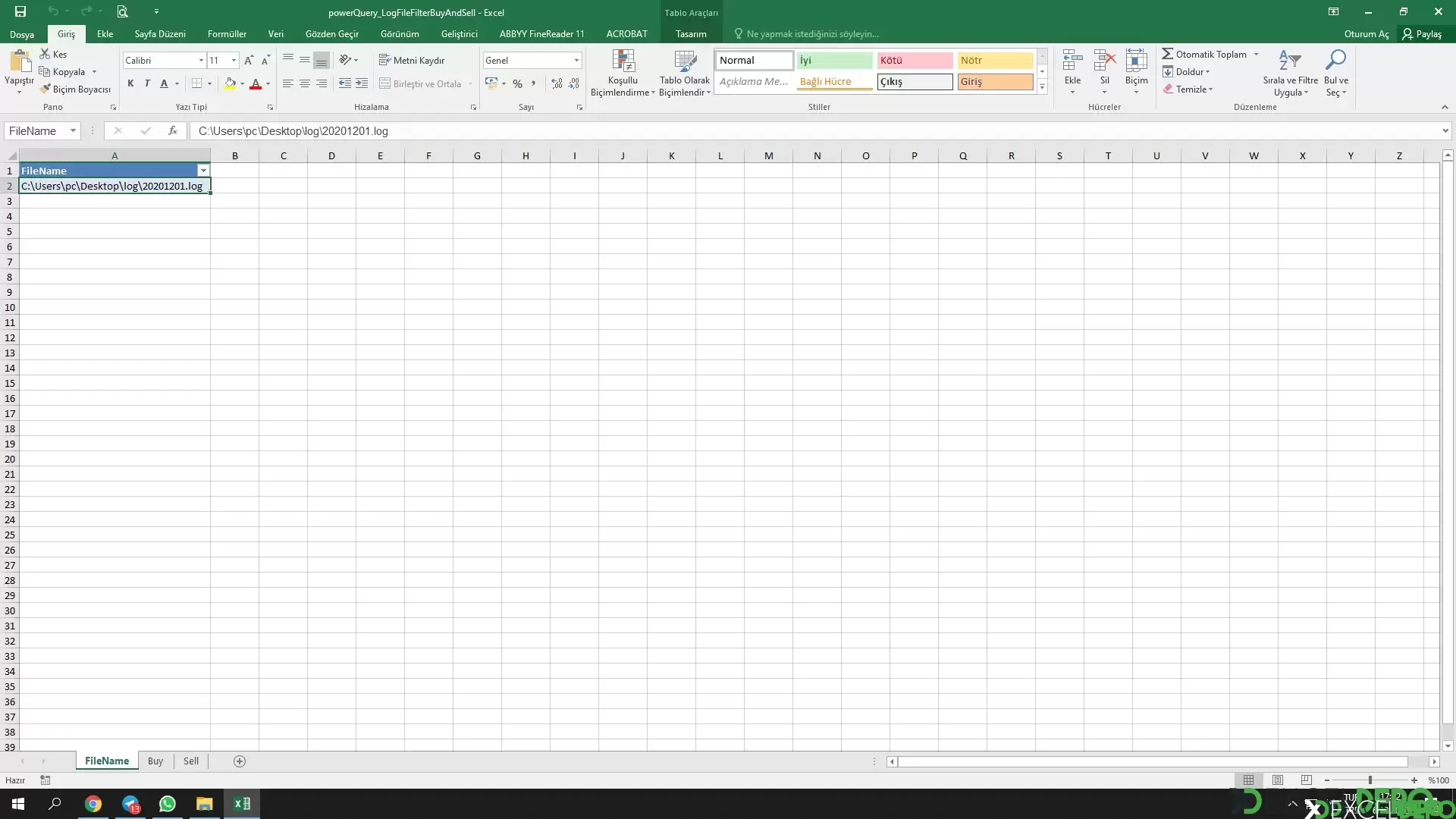
Task: Apply the İyi cell style
Action: 834,60
